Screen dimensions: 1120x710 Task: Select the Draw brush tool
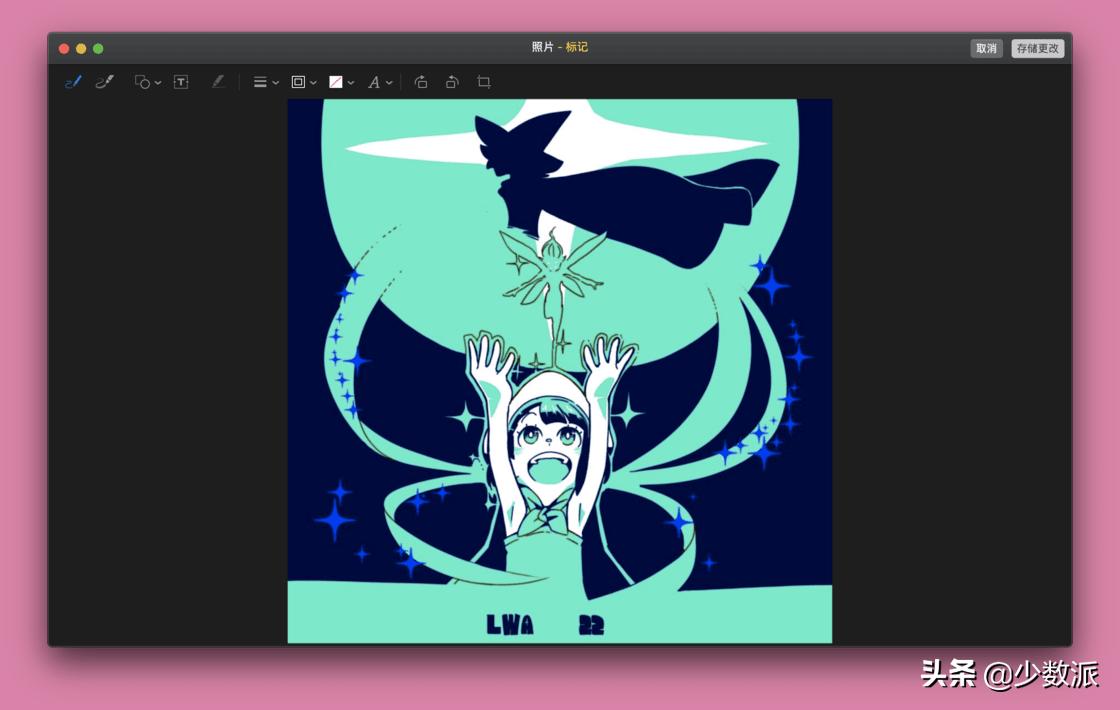(105, 82)
